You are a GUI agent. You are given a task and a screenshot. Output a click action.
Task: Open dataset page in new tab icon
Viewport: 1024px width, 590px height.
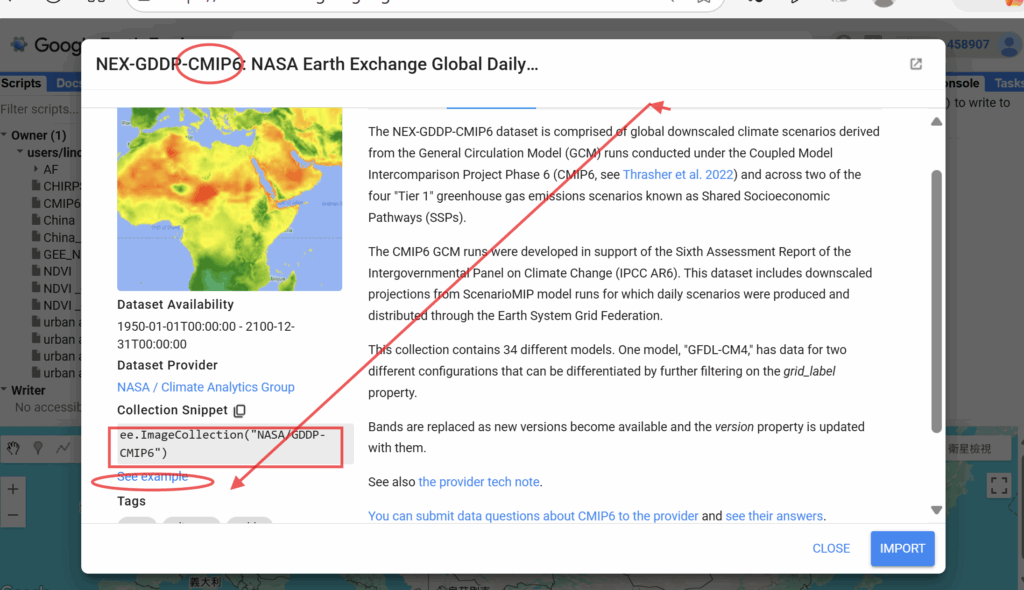pyautogui.click(x=915, y=64)
